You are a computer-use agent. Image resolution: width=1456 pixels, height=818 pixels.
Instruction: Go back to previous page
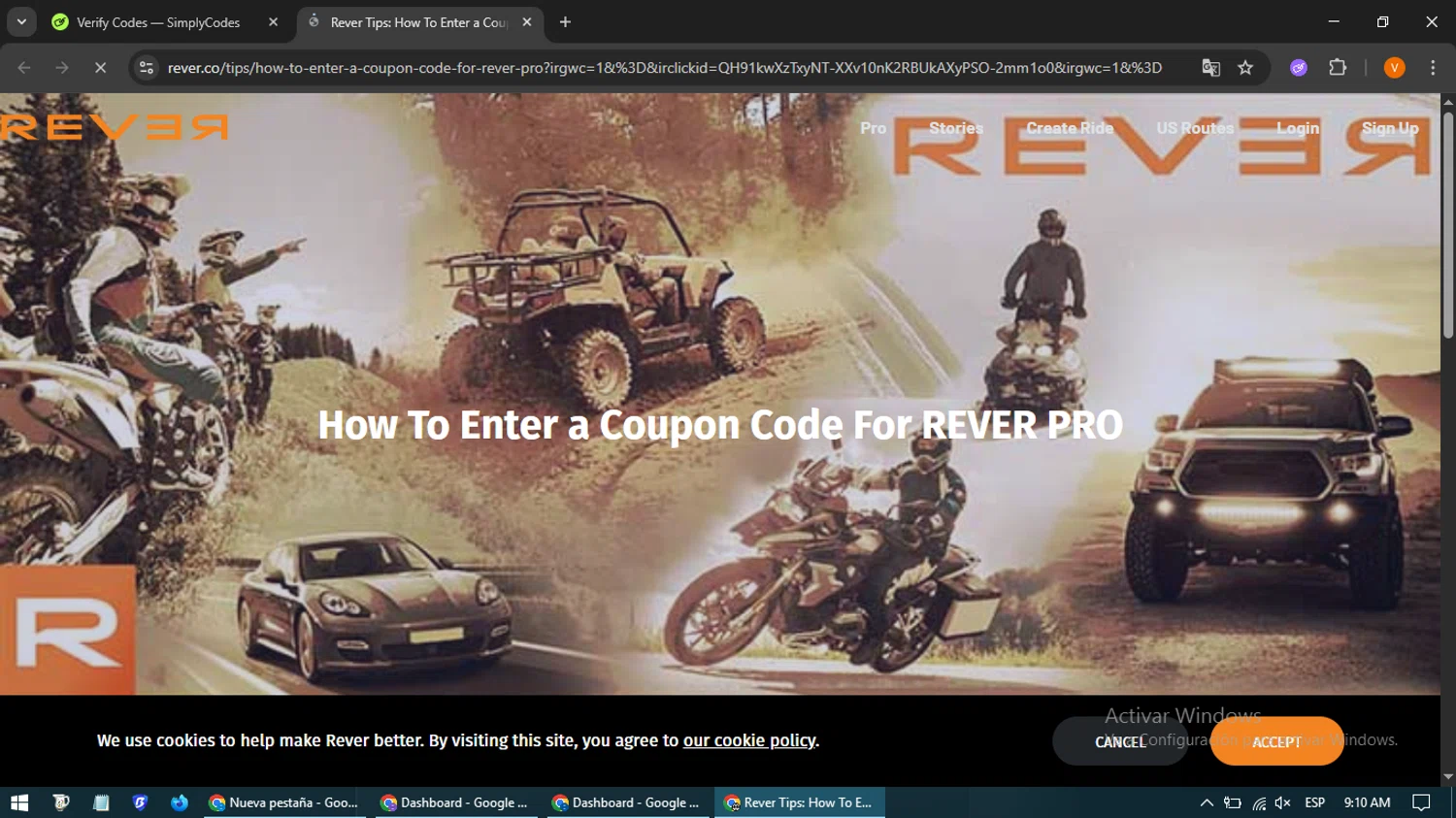click(x=24, y=68)
